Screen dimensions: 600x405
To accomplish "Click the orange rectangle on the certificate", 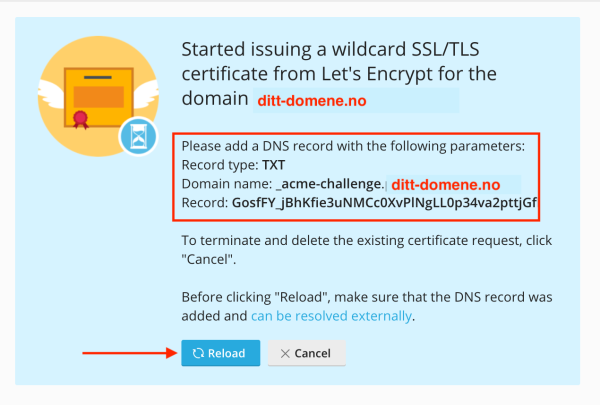I will (99, 97).
